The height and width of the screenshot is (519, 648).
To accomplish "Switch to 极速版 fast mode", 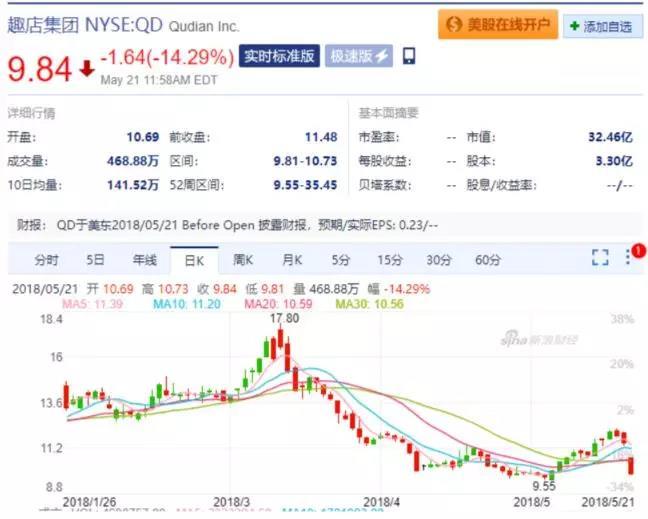I will pos(359,56).
